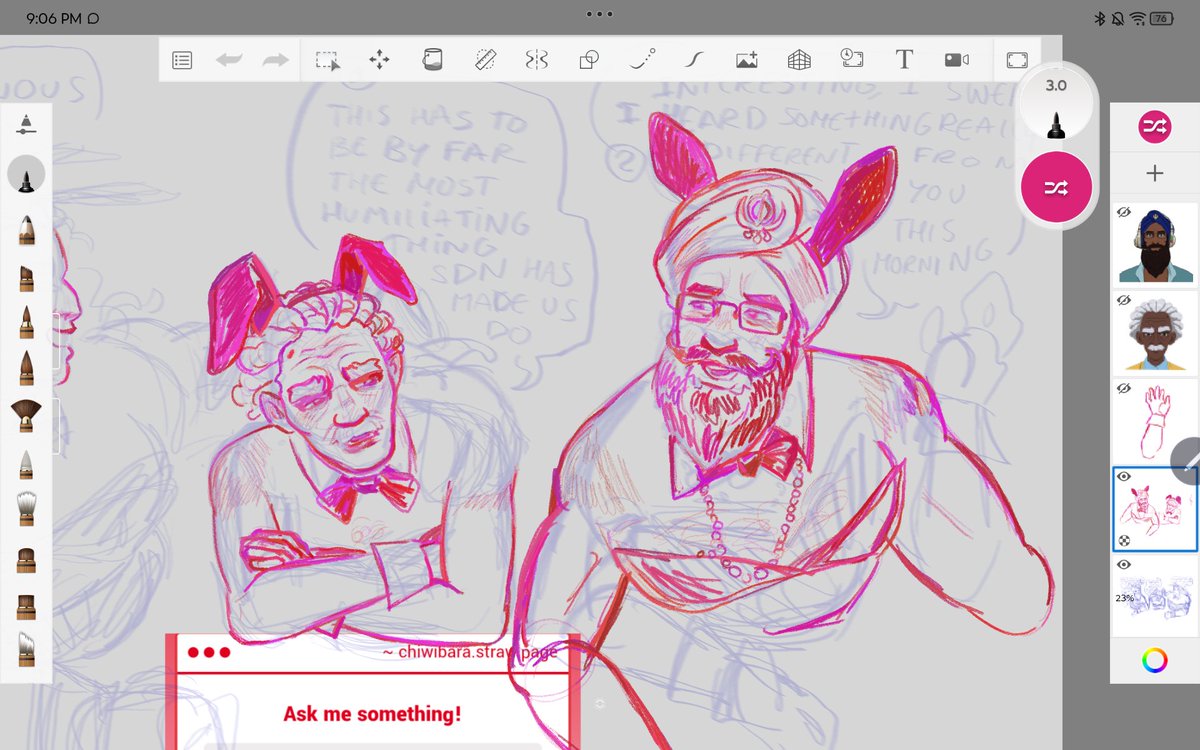Select the fan brush
This screenshot has width=1200, height=750.
[x=27, y=414]
